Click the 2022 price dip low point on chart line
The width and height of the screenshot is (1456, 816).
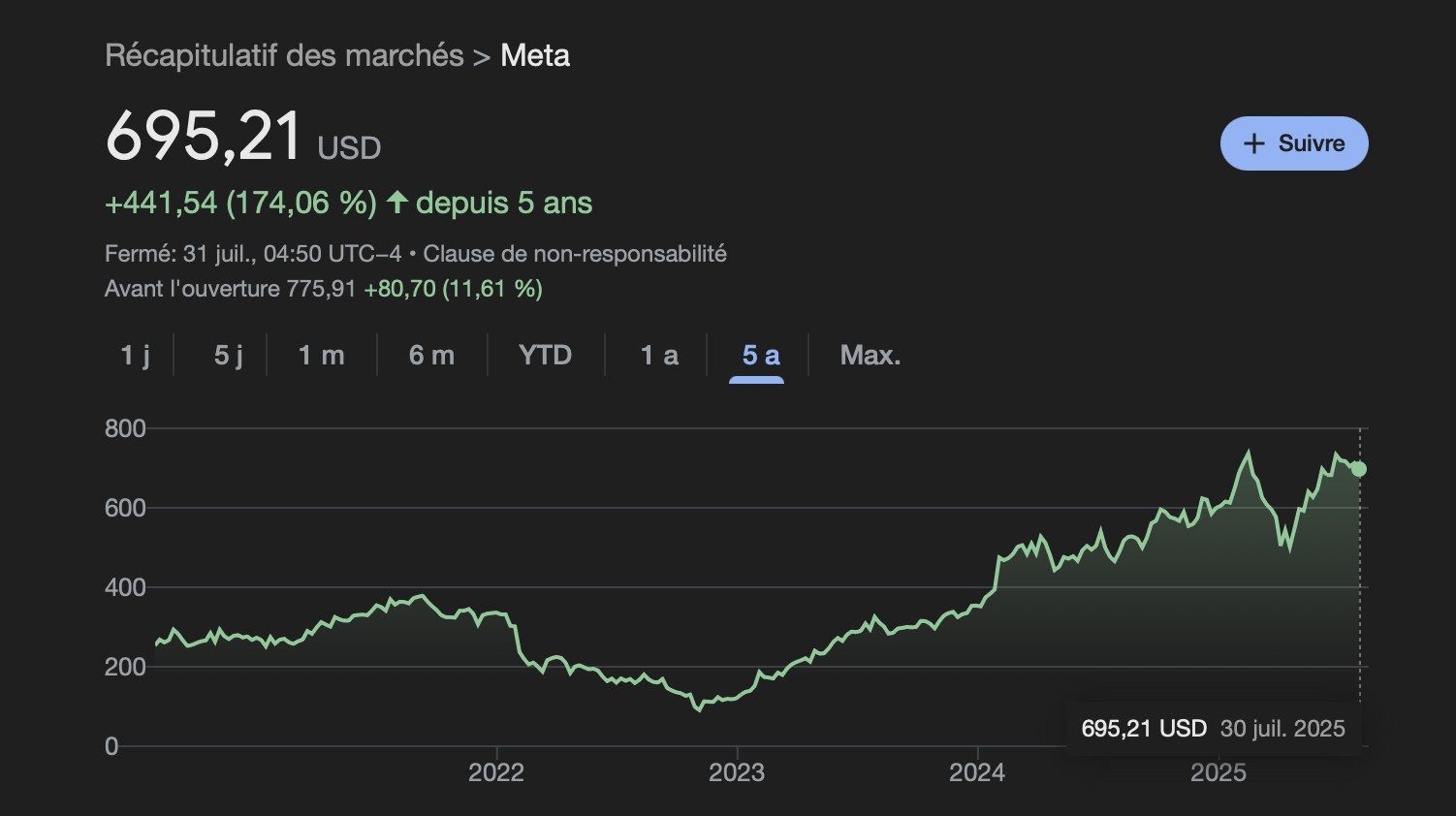699,710
